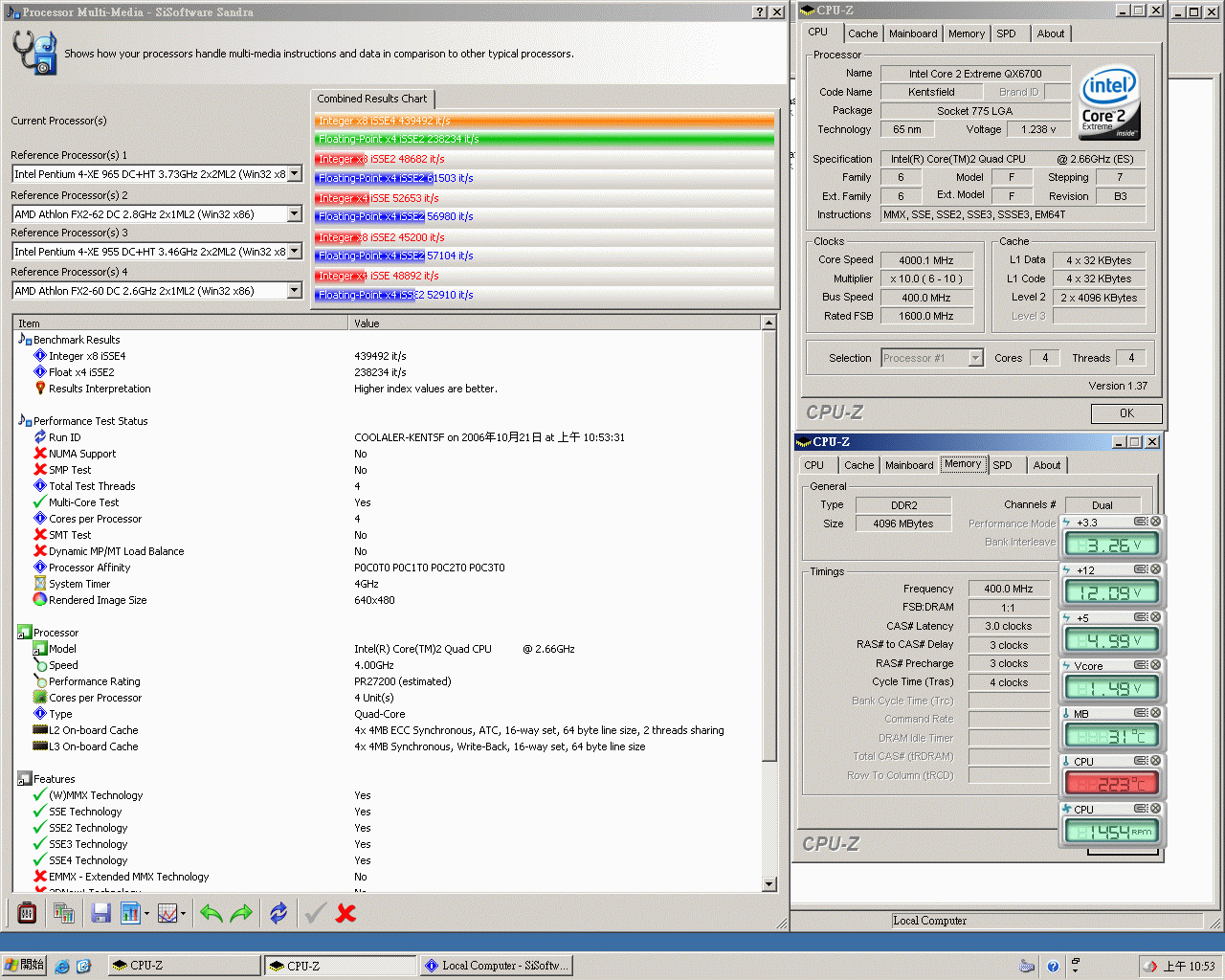Click the orange Integer x8 iSSE4 439492 chart bar
The width and height of the screenshot is (1225, 980).
[x=545, y=121]
